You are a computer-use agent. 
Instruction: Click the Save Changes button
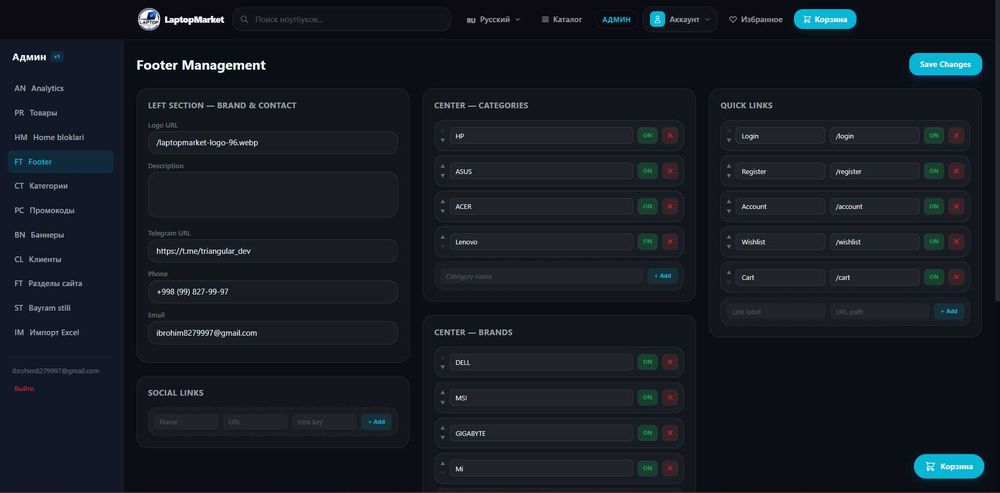(945, 64)
